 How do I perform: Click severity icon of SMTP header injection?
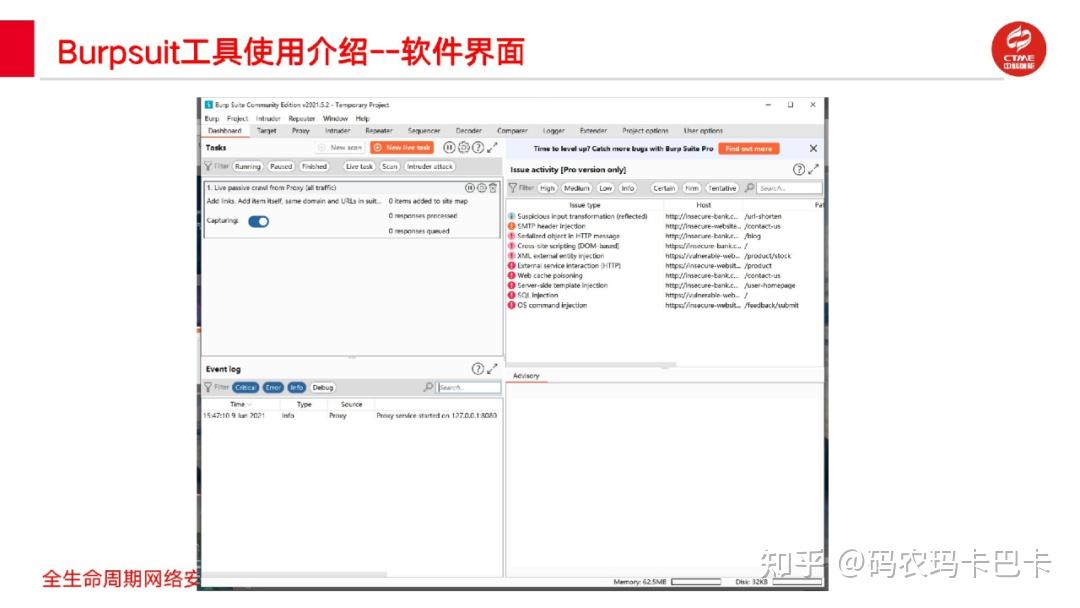click(512, 226)
